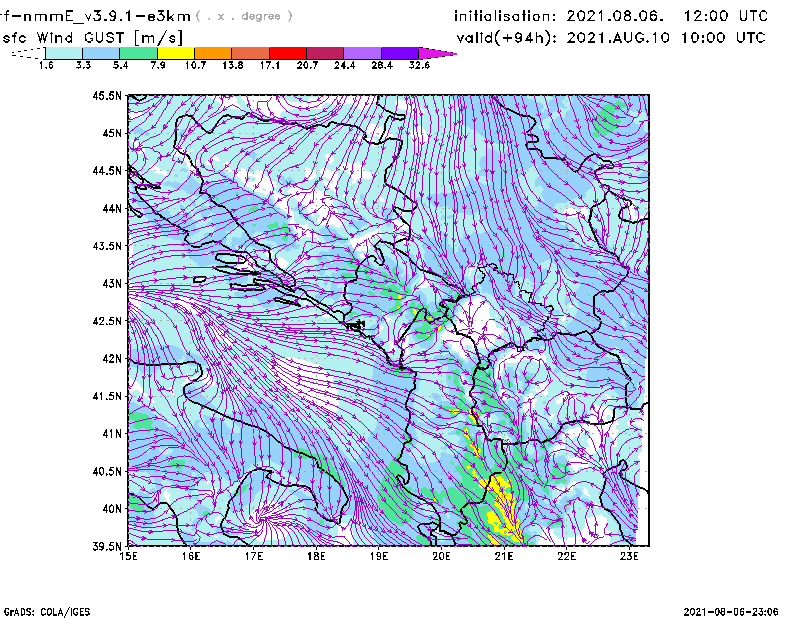
Task: Click the longitude label '17E'
Action: 254,556
